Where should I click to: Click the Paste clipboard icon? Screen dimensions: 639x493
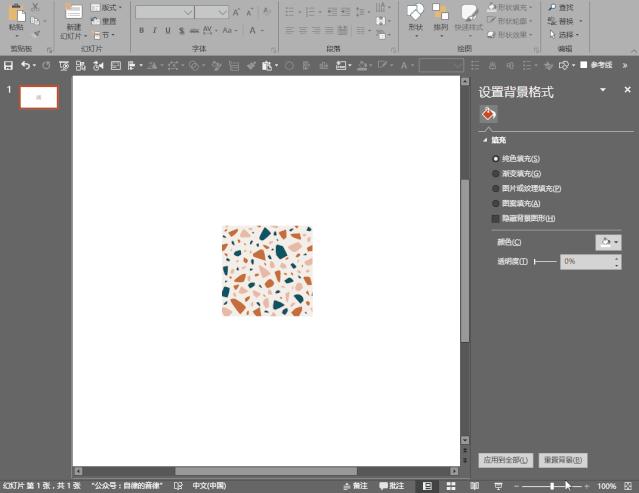click(16, 12)
